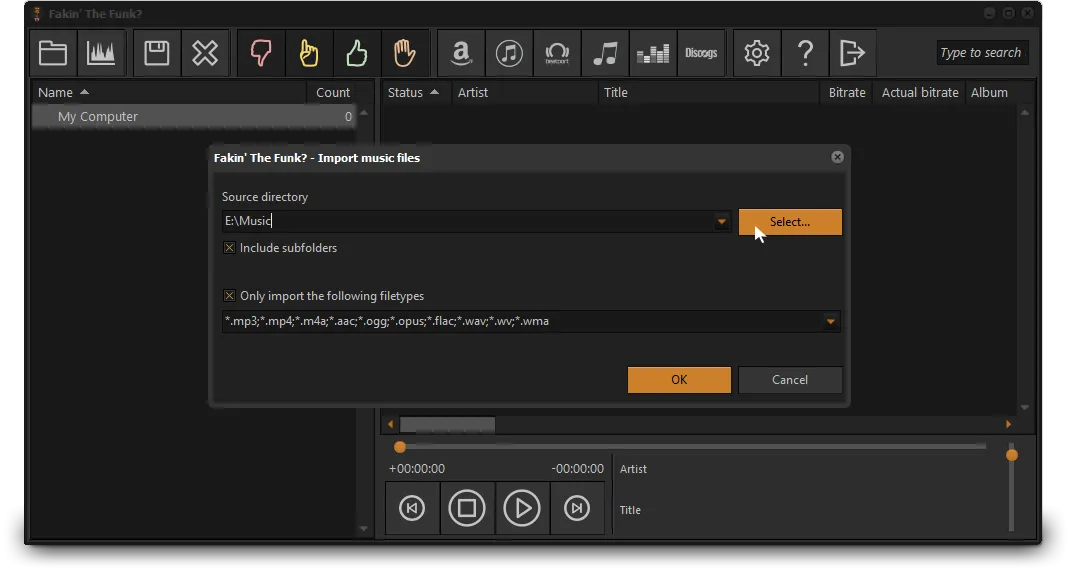Click the play button
This screenshot has width=1072, height=572.
(x=522, y=508)
